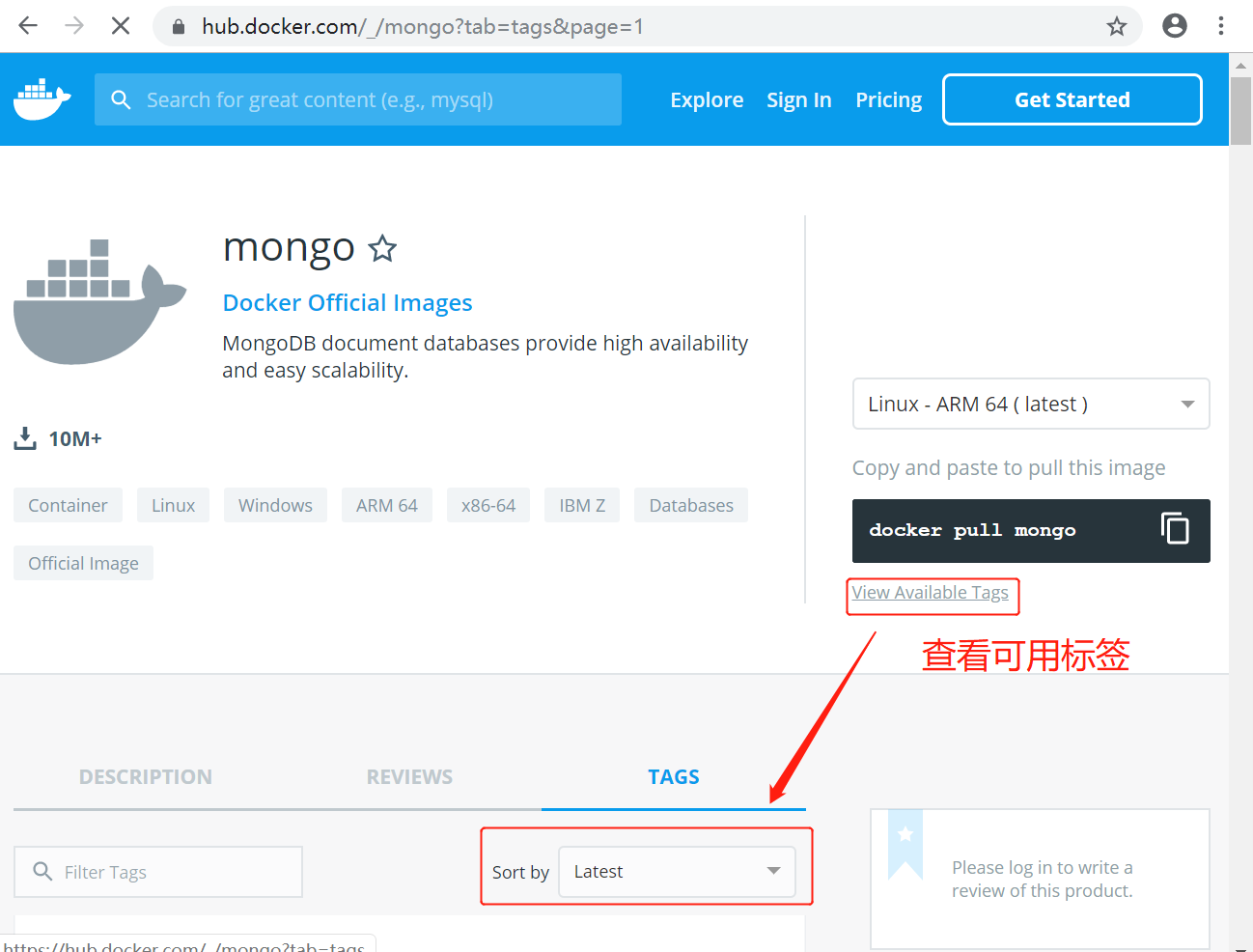Viewport: 1253px width, 952px height.
Task: Stop page loading with the X button
Action: point(121,26)
